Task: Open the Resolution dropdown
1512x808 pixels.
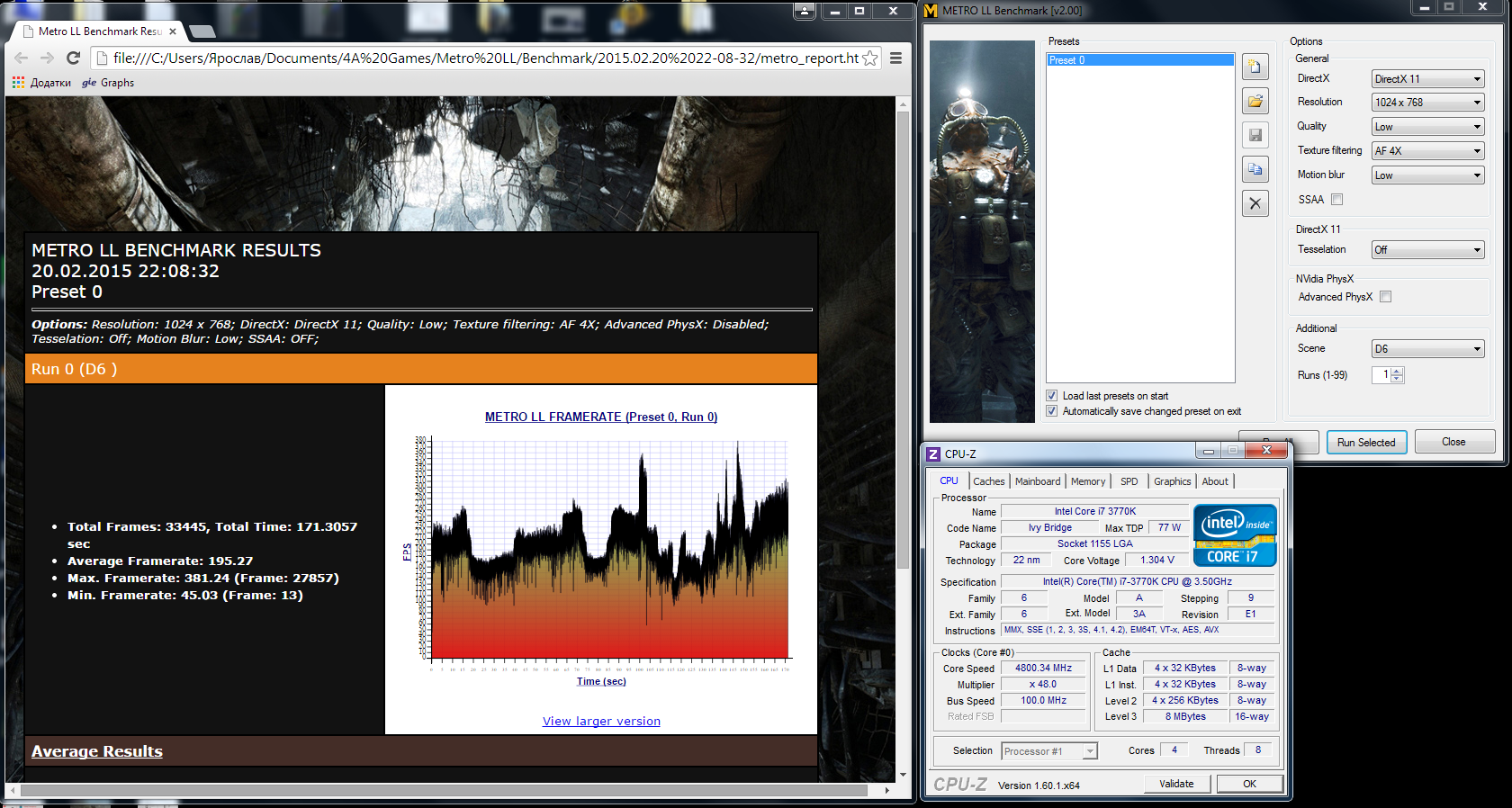Action: click(1427, 103)
